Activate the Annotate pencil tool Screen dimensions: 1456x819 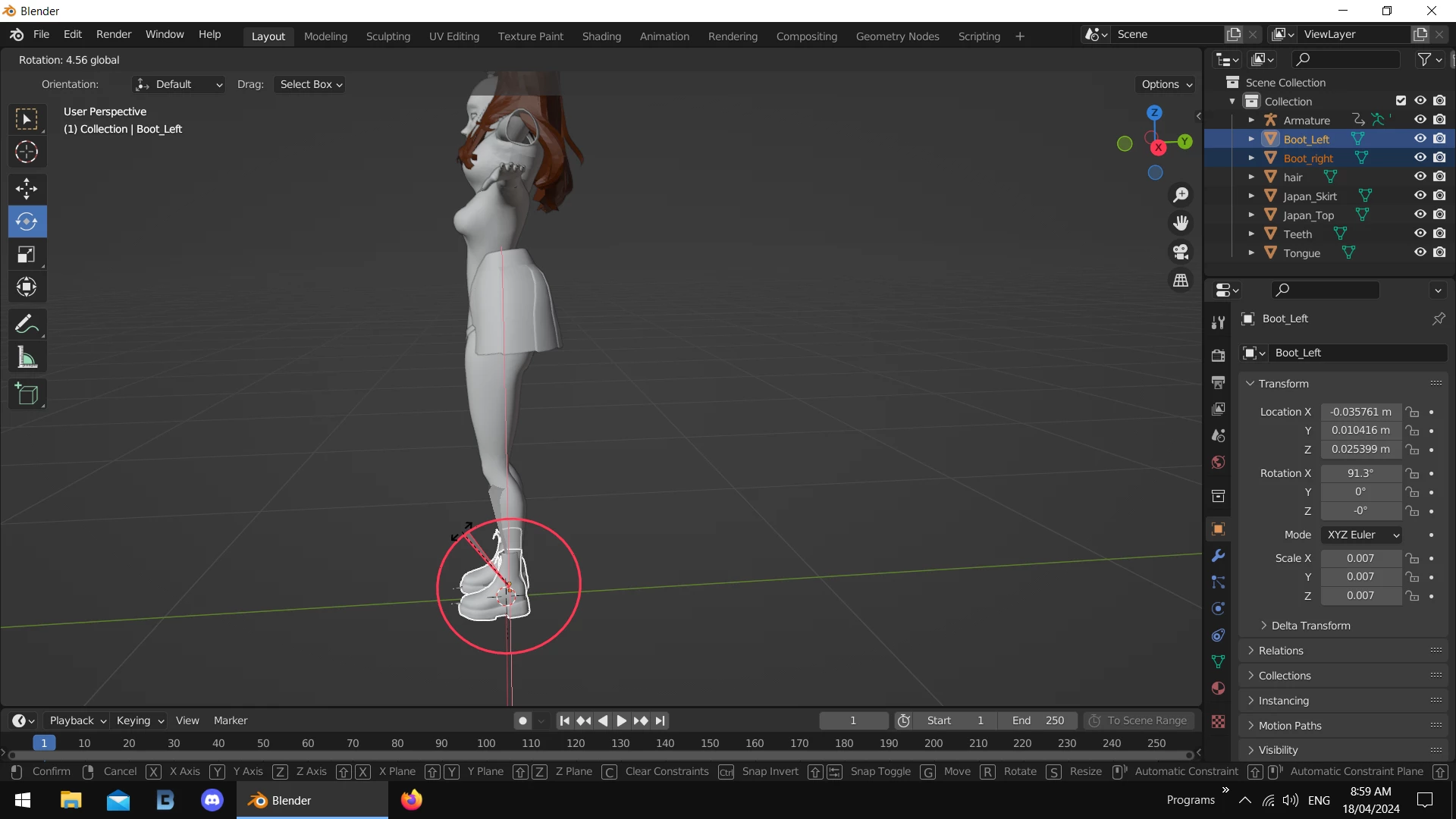click(27, 325)
